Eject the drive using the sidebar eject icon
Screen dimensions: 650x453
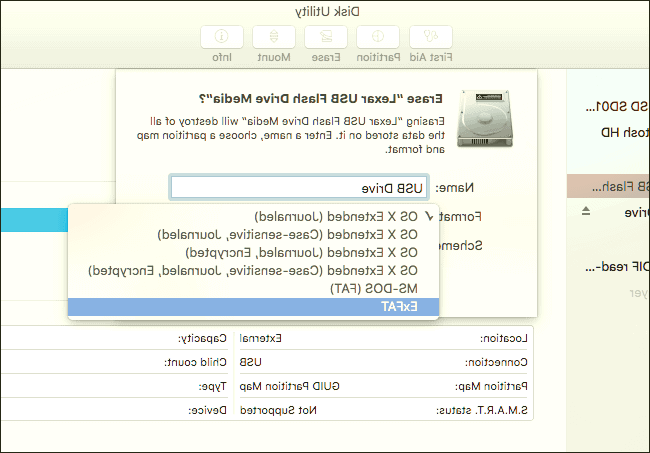coord(586,212)
